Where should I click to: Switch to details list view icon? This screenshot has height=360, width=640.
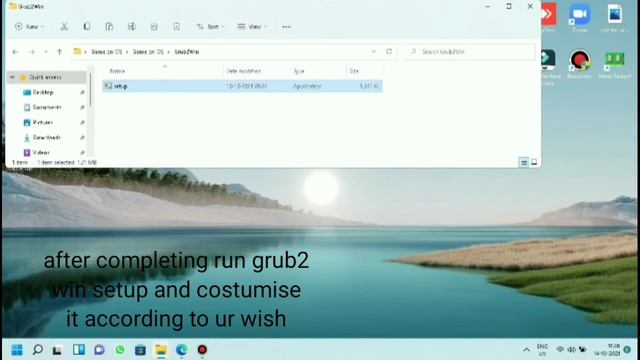pyautogui.click(x=524, y=162)
